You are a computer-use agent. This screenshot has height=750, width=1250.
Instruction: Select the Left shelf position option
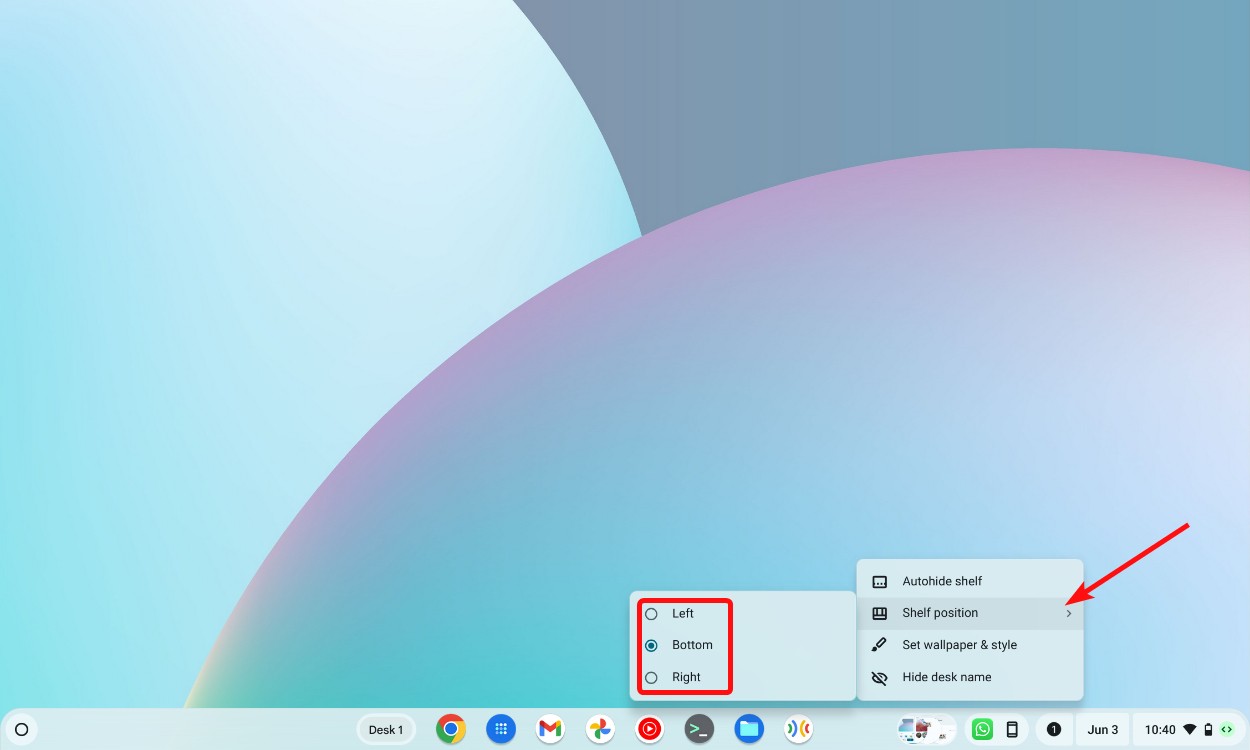[x=683, y=613]
